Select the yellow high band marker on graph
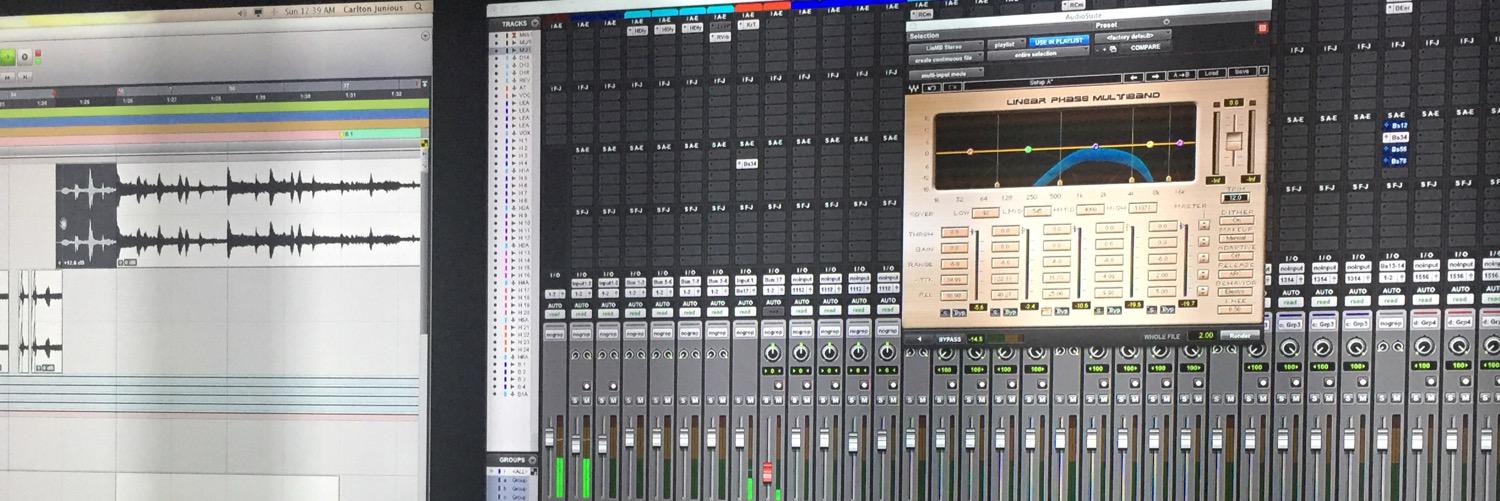This screenshot has height=501, width=1500. [1150, 144]
